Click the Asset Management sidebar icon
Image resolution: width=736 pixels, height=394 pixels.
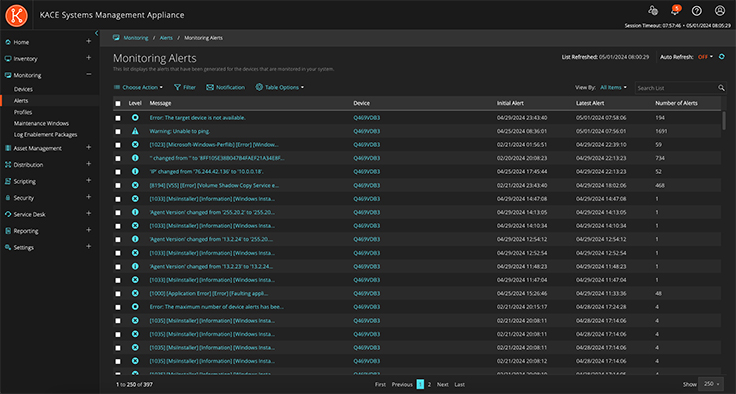(x=8, y=148)
